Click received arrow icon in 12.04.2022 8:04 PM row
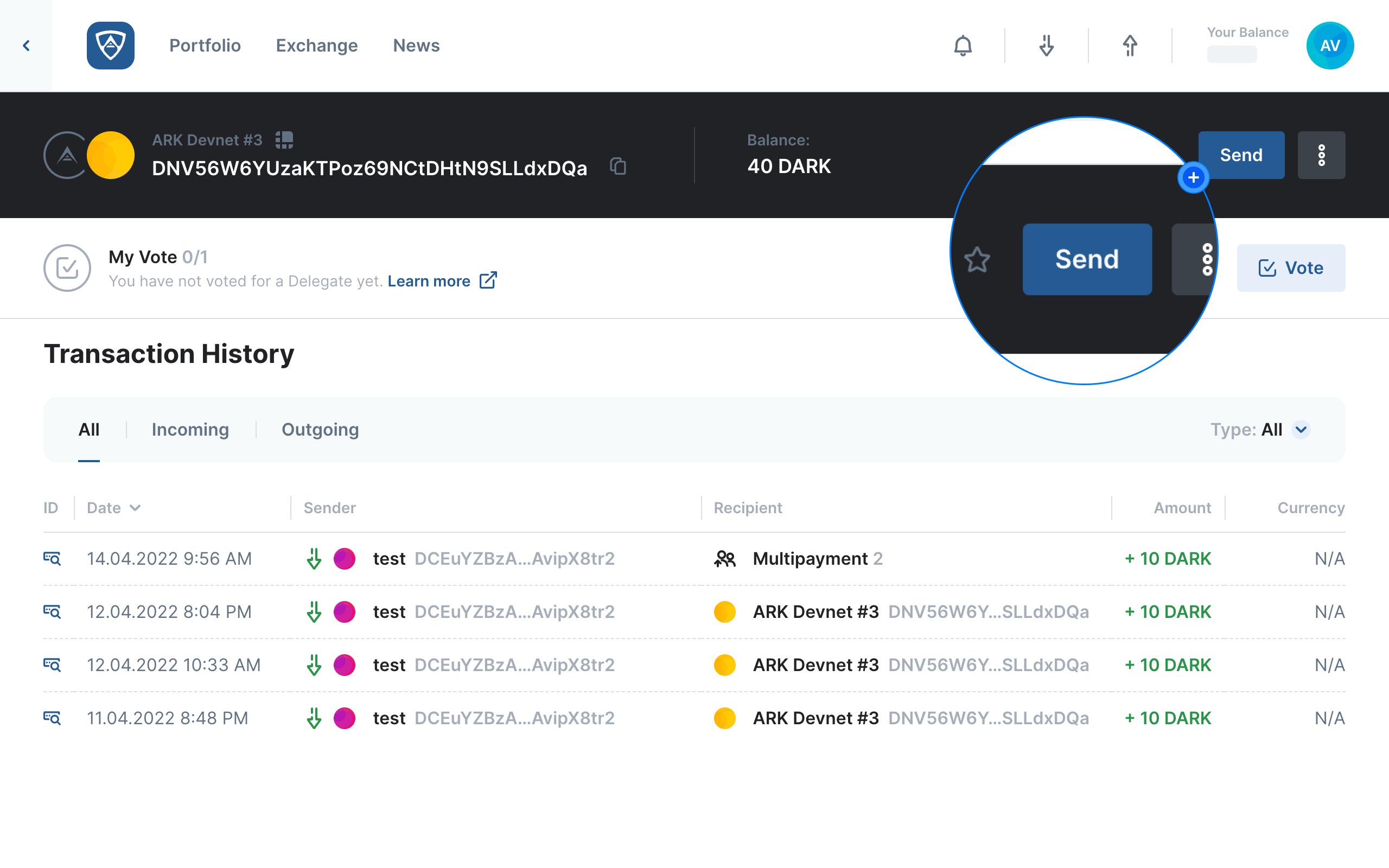Viewport: 1389px width, 868px height. (314, 612)
